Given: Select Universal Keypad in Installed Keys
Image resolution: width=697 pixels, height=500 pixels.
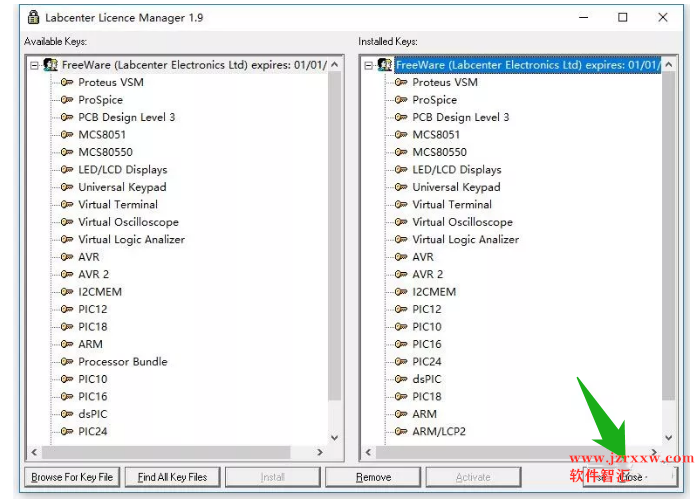Looking at the screenshot, I should click(x=457, y=187).
